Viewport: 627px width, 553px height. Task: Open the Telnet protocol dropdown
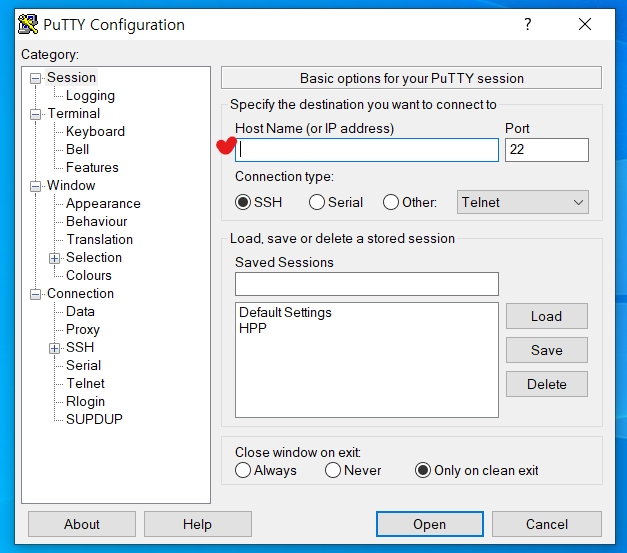click(x=523, y=202)
